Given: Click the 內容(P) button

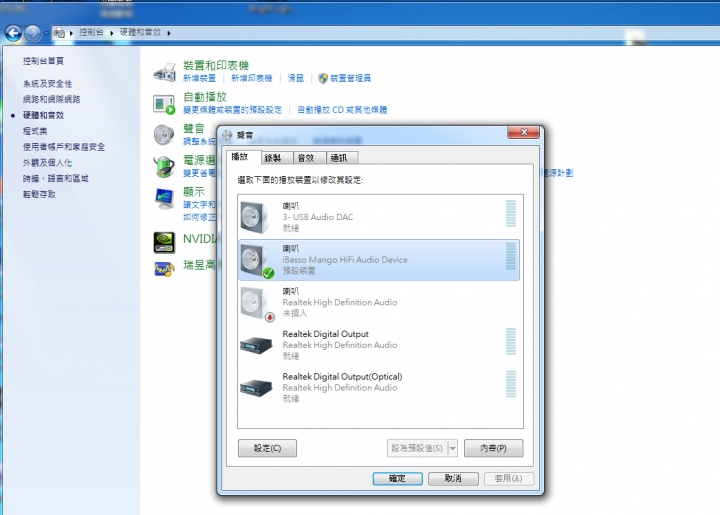Looking at the screenshot, I should pos(494,448).
